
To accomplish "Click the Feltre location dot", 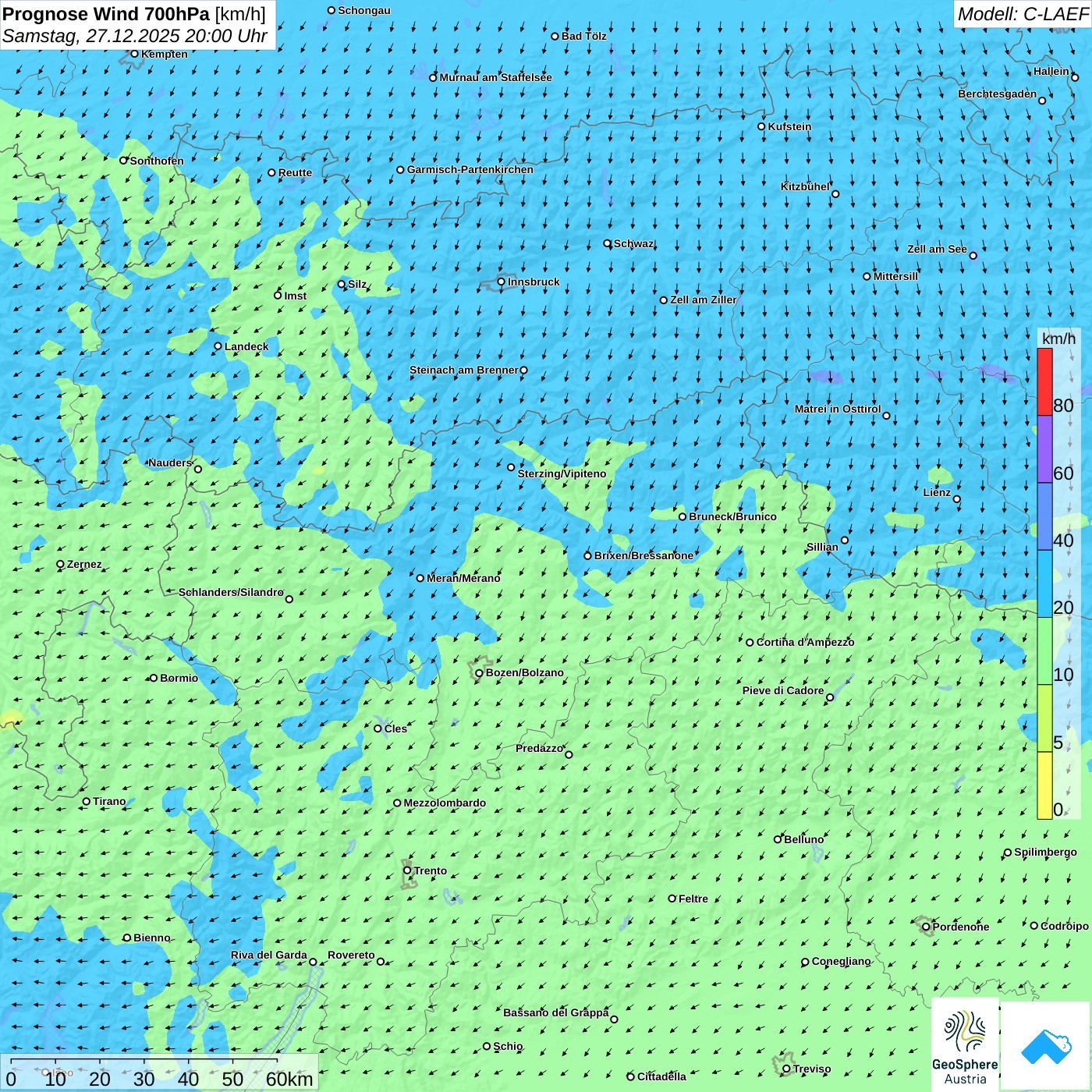I will point(672,899).
